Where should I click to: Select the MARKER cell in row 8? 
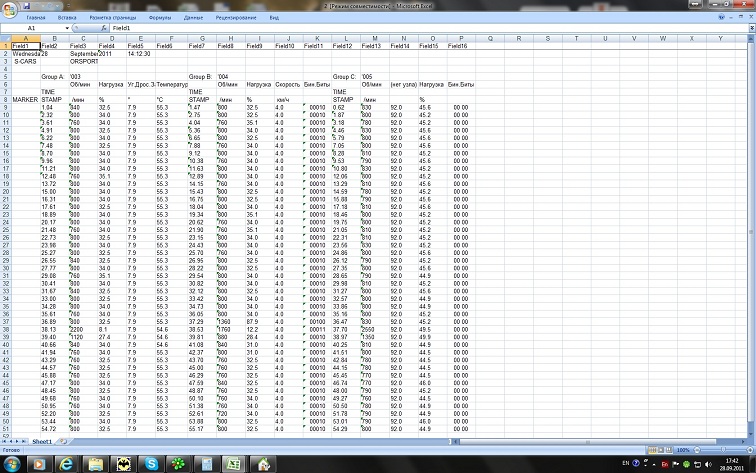tap(26, 99)
